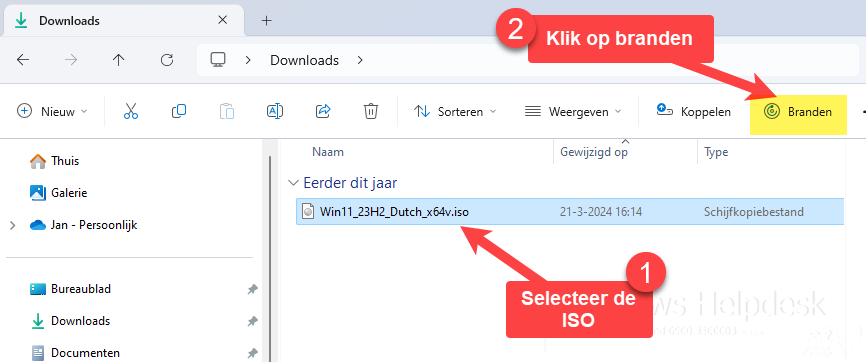Open a new tab with the plus button
Image resolution: width=866 pixels, height=362 pixels.
coord(267,21)
